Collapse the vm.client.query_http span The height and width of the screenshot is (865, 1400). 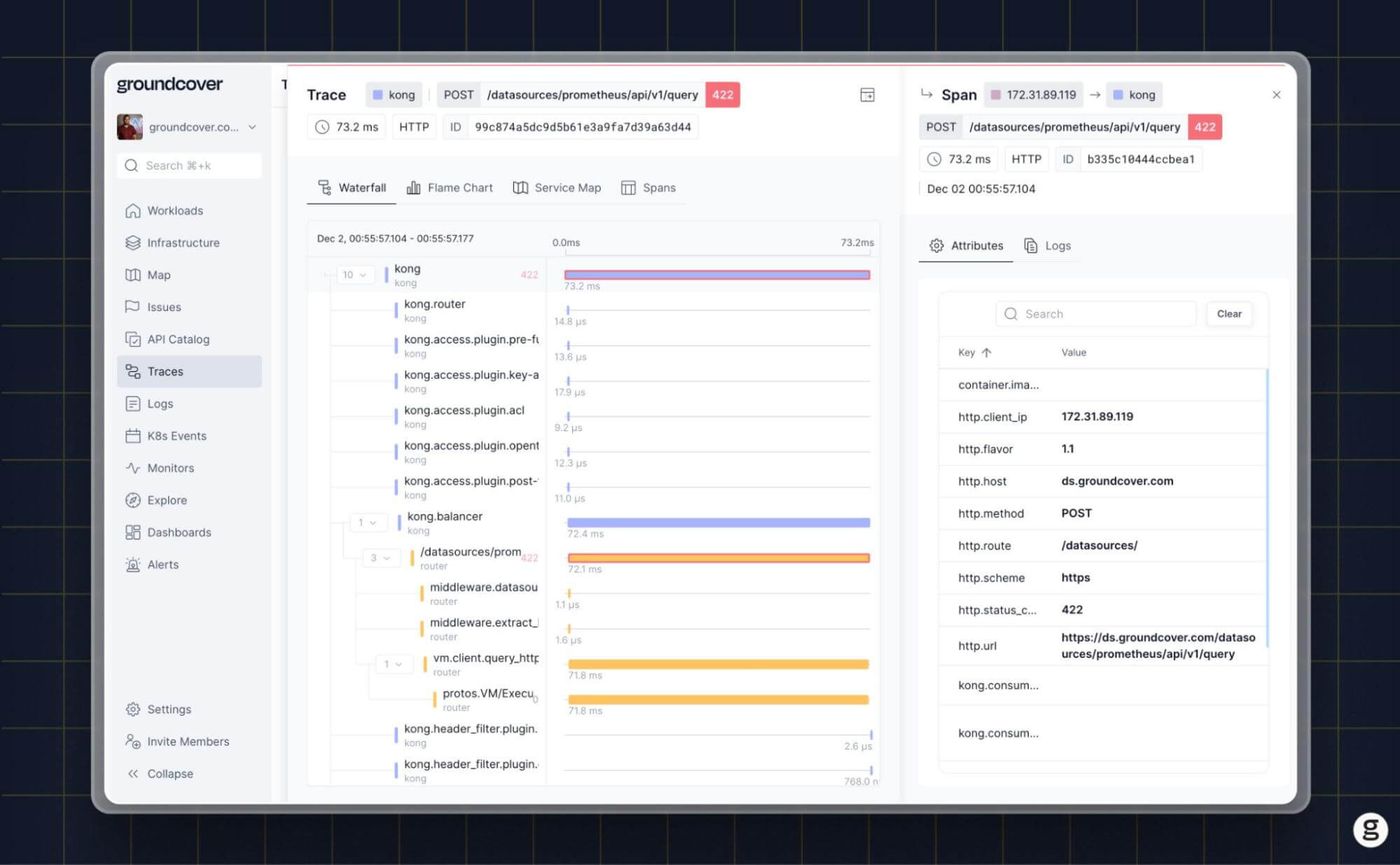coord(394,664)
